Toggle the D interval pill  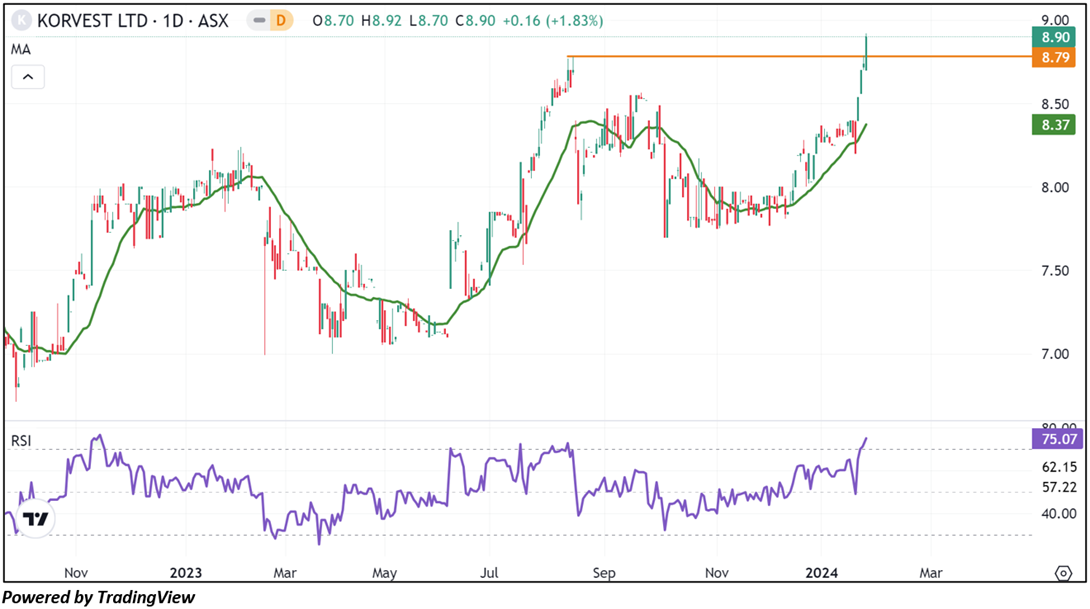[270, 21]
